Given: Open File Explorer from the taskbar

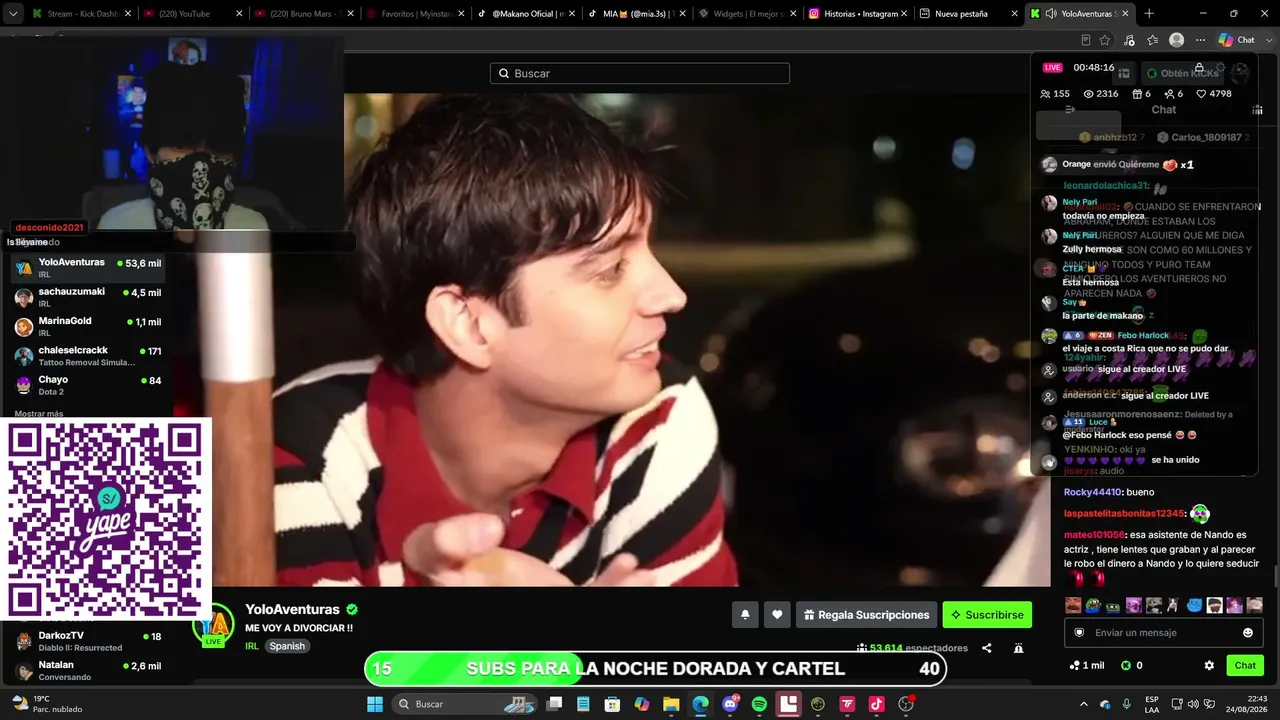Looking at the screenshot, I should 671,704.
